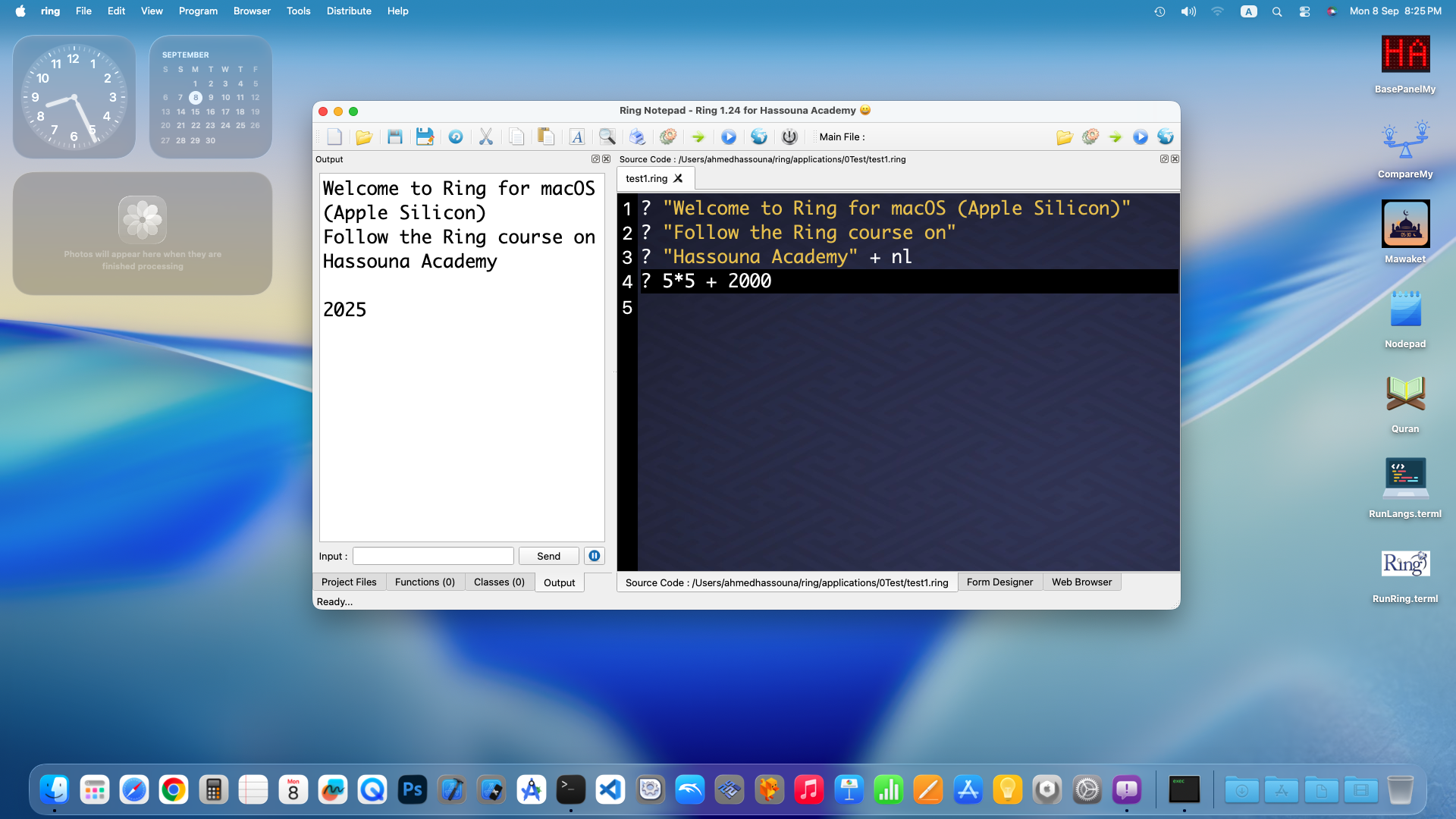Create a new file in Ring Notepad
The height and width of the screenshot is (819, 1456).
pyautogui.click(x=334, y=136)
